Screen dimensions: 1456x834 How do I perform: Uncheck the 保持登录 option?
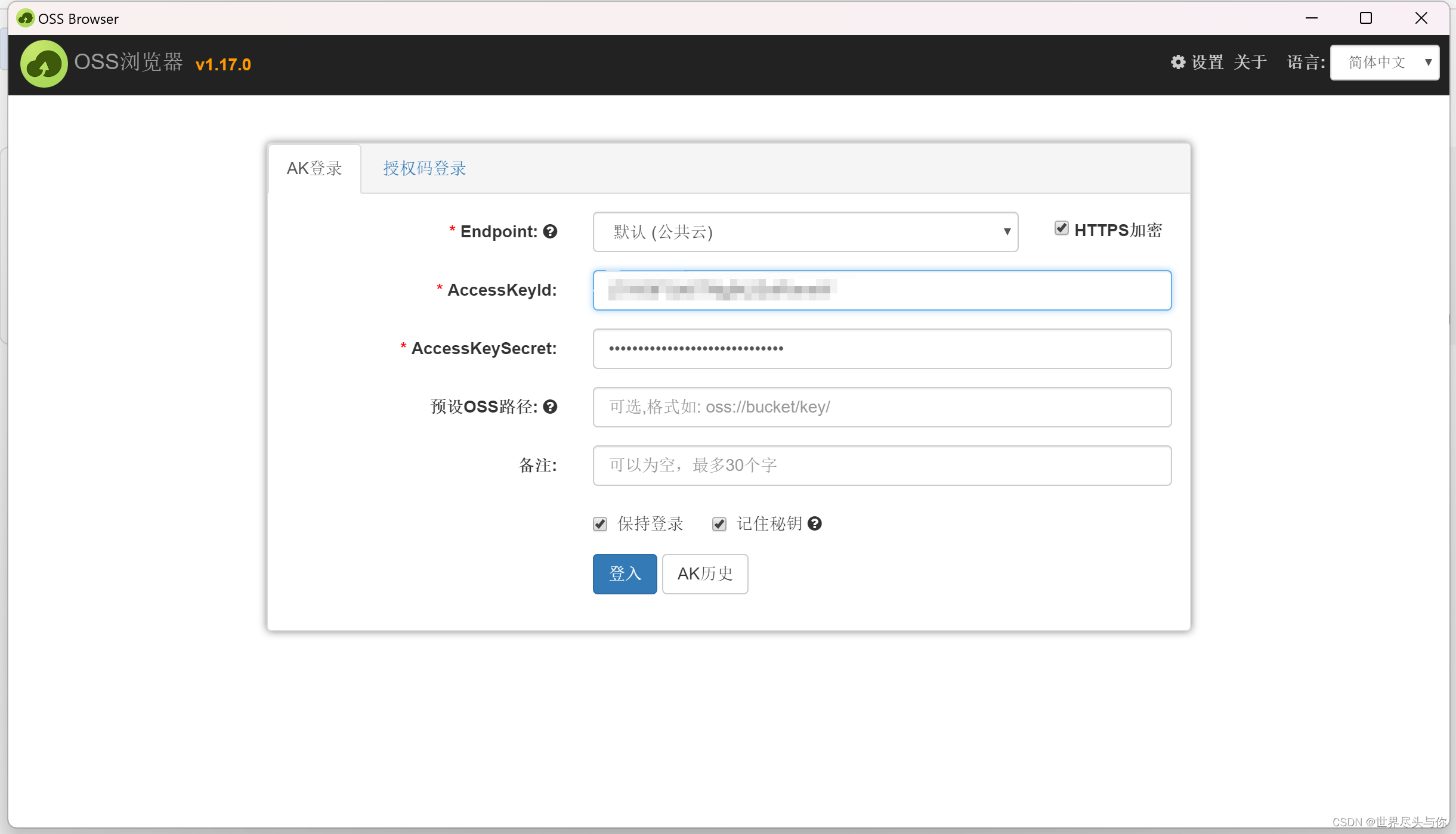click(599, 524)
